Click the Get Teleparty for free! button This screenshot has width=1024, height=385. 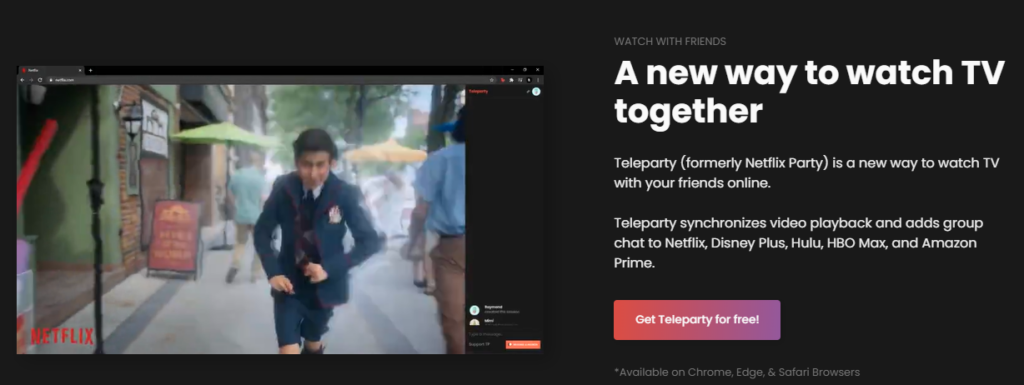[x=697, y=320]
